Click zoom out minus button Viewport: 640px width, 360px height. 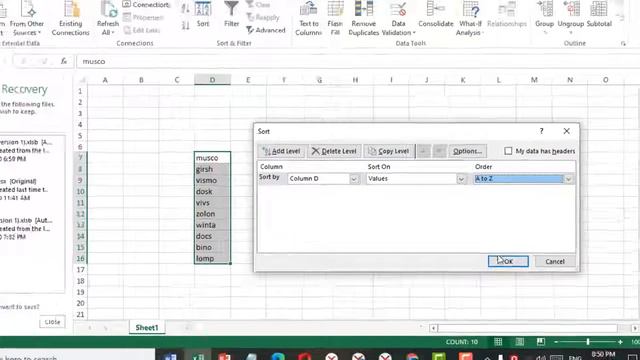tap(556, 342)
